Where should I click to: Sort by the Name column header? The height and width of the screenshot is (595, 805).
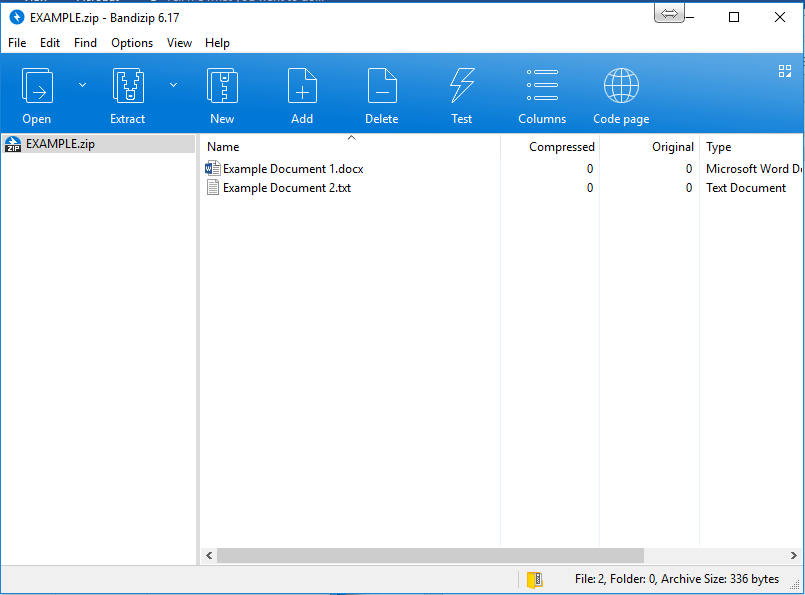click(x=350, y=147)
